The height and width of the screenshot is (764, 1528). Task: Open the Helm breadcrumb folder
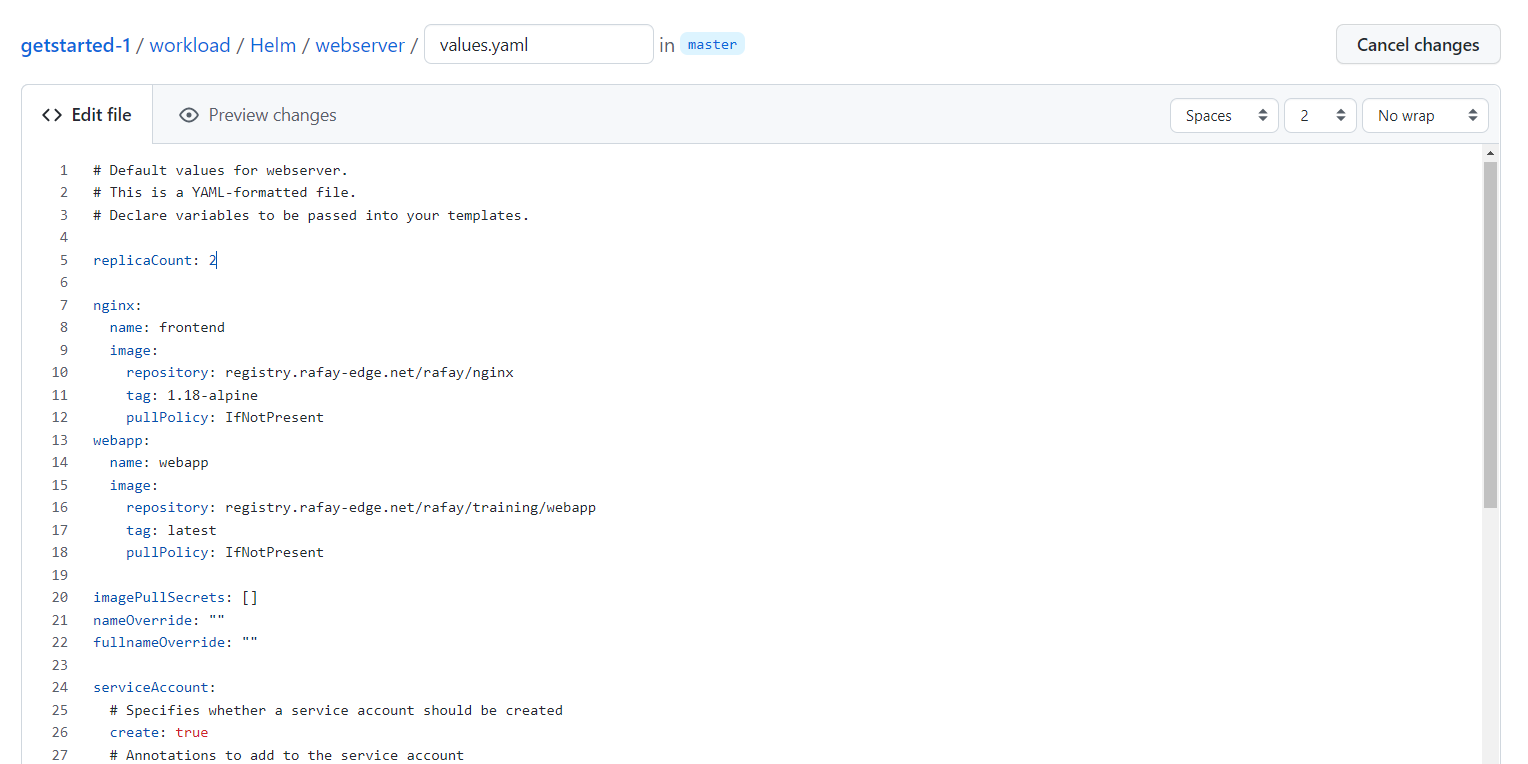pos(273,45)
